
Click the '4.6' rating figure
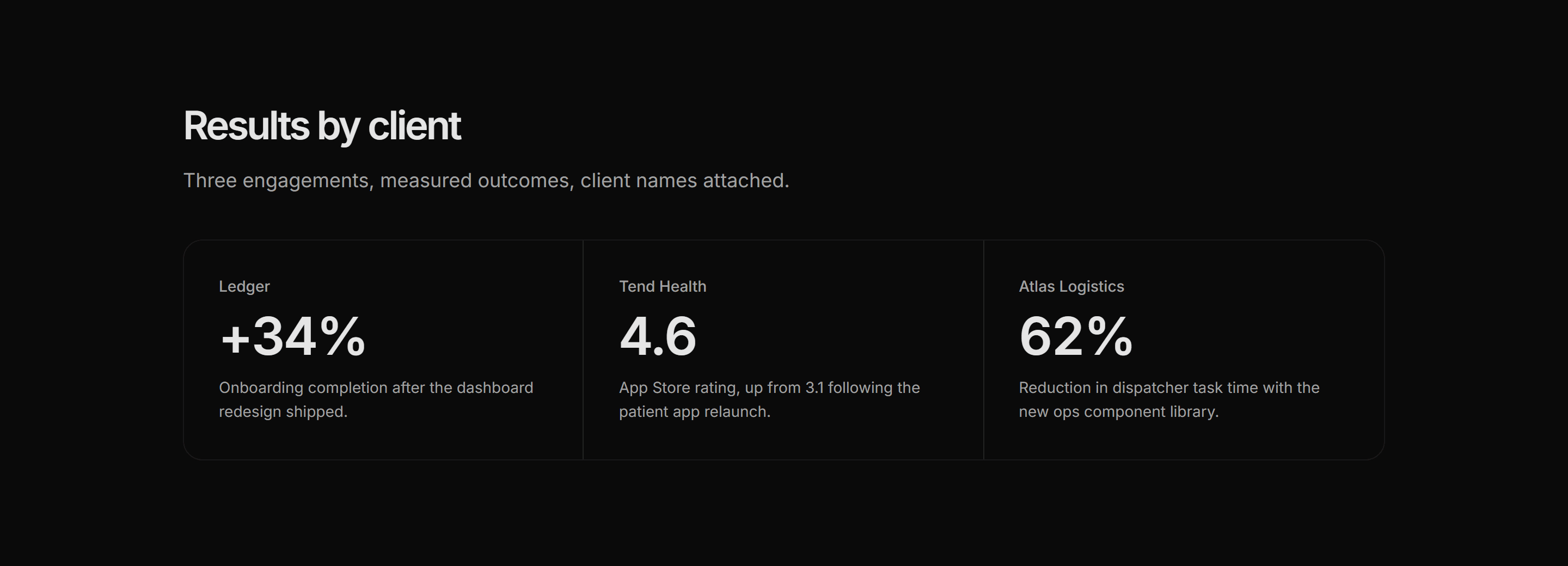tap(657, 336)
